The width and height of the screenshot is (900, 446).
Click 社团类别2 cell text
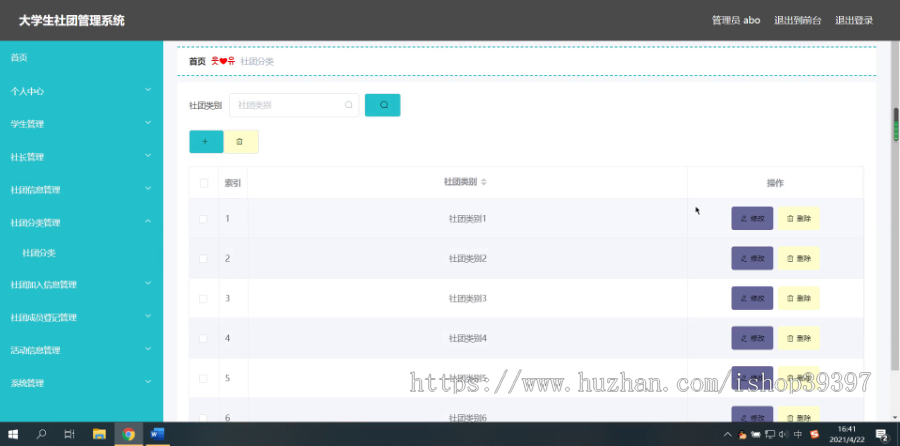(467, 259)
